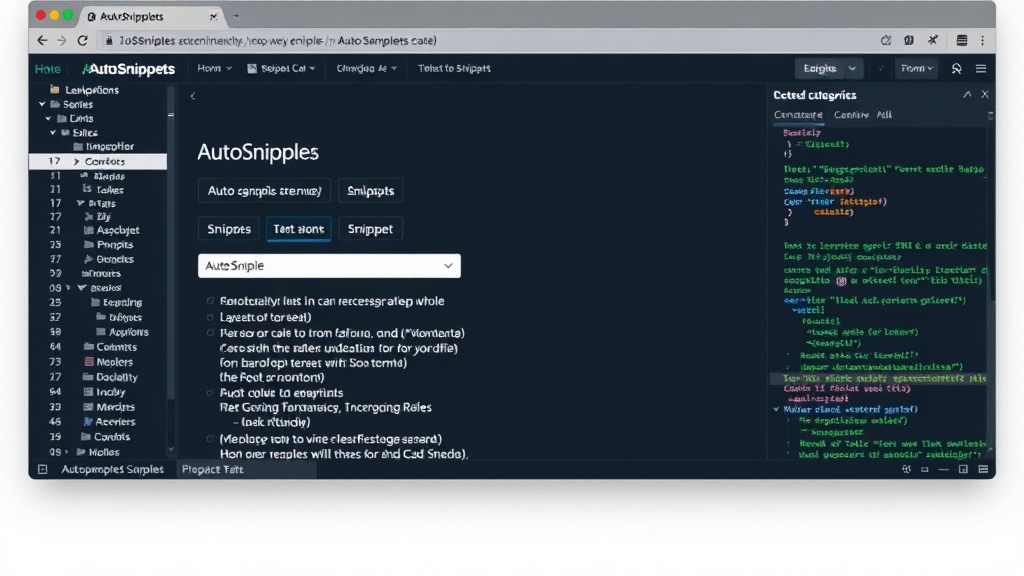
Task: Open the hamburger menu in the app header
Action: click(981, 69)
